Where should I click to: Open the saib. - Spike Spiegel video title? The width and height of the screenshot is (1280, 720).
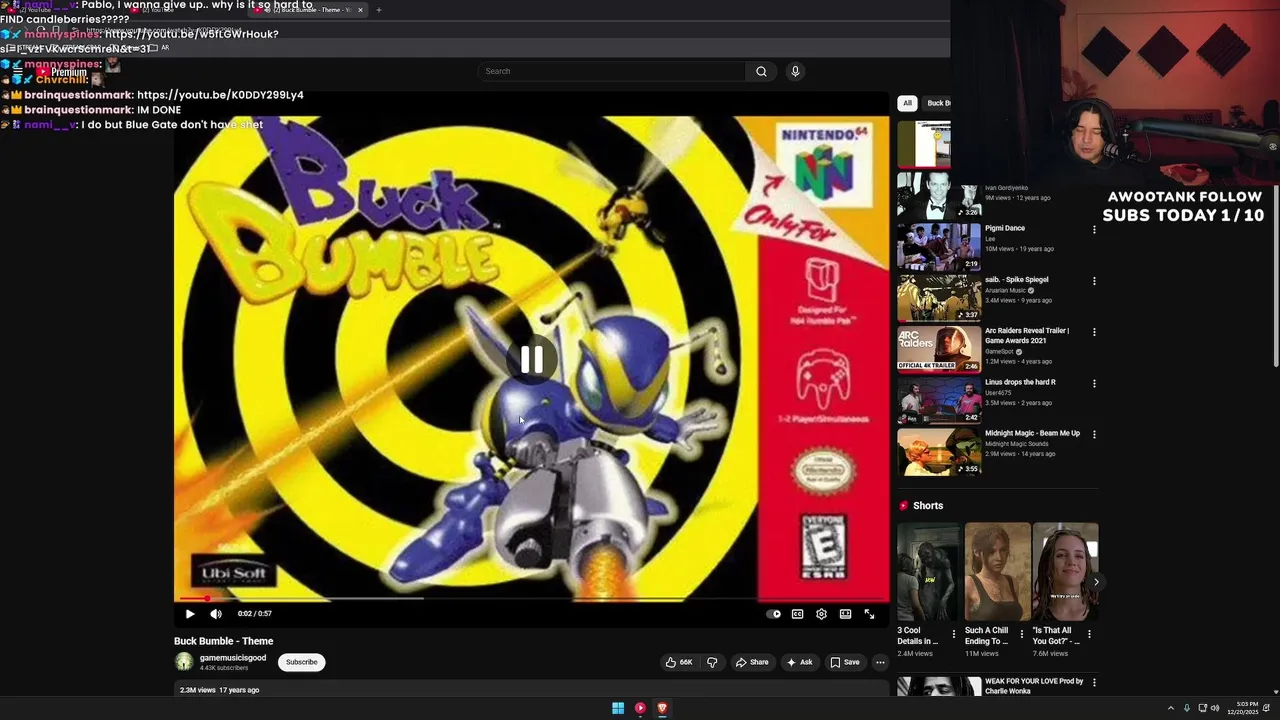click(x=1017, y=280)
